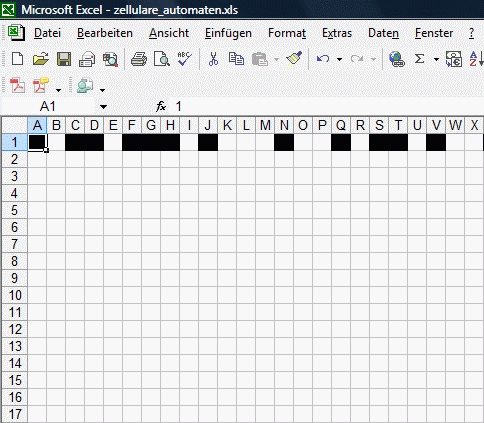Click the AutoSum sigma icon

[420, 59]
